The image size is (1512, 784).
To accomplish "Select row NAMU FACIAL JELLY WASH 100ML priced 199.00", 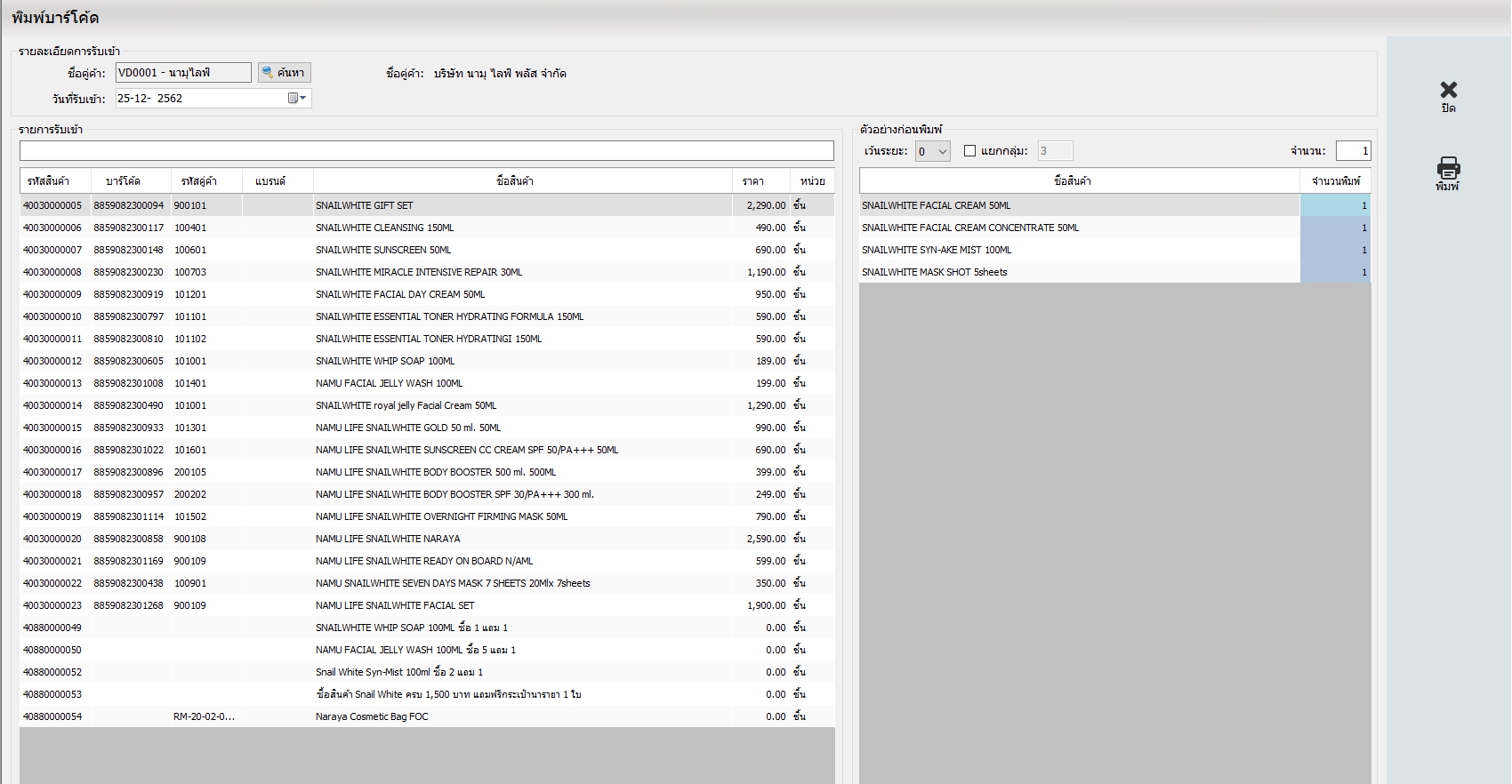I will click(x=427, y=383).
